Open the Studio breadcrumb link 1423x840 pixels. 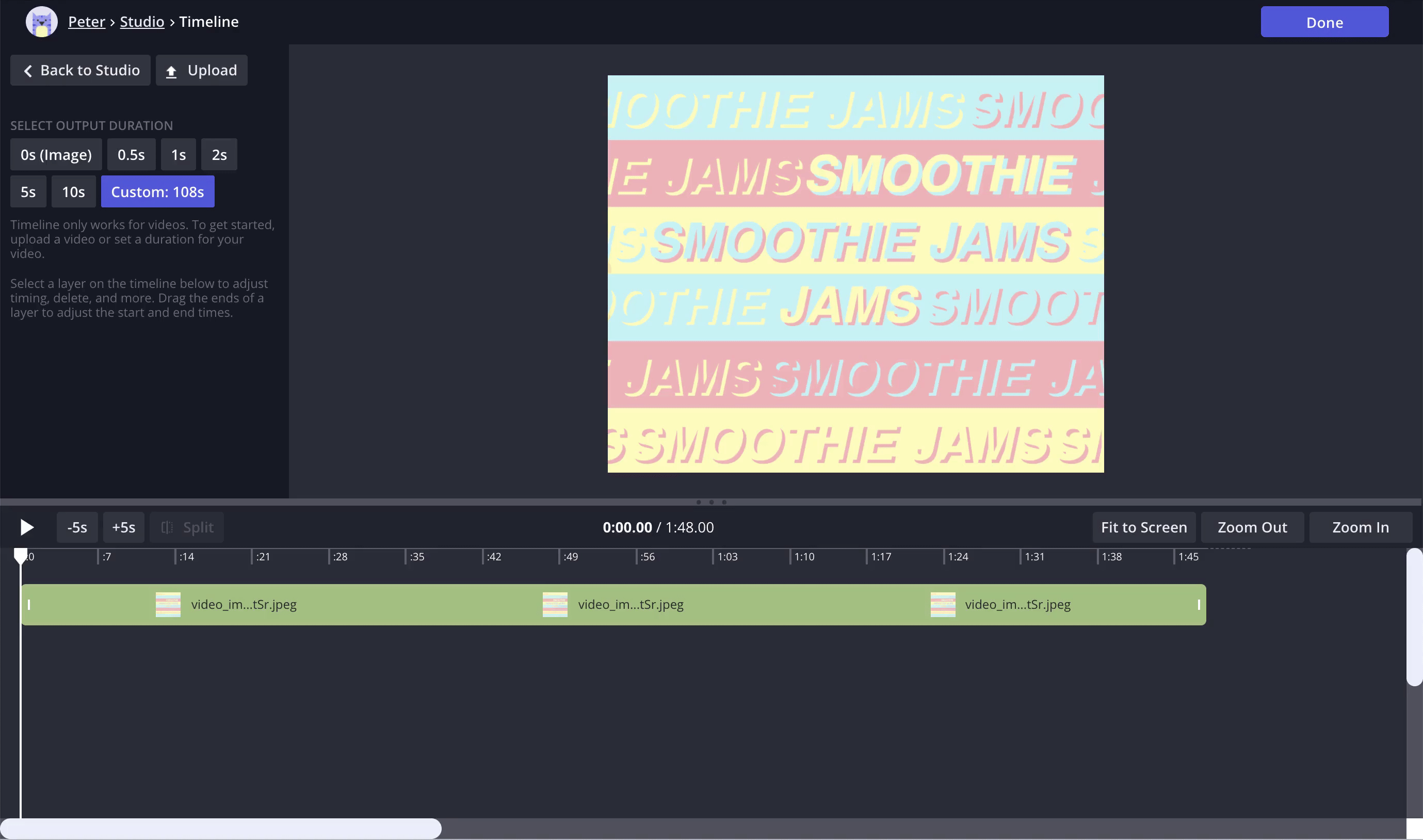[141, 22]
